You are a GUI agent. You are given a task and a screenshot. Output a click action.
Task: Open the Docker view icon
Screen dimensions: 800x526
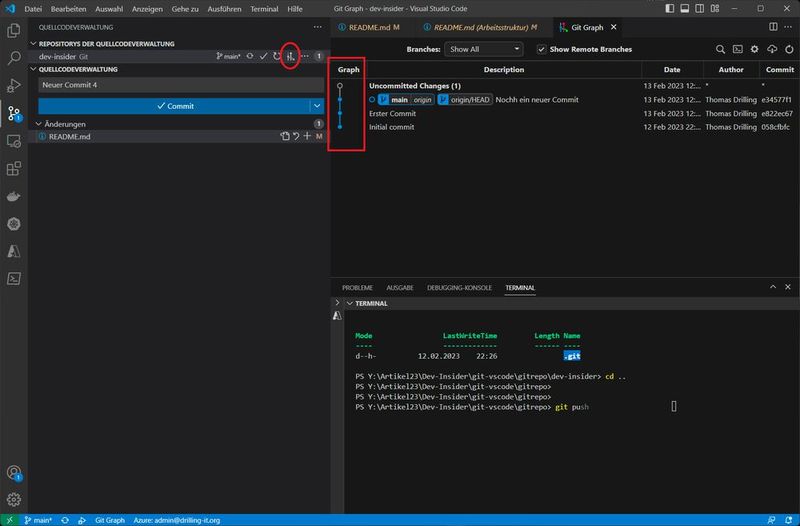coord(14,196)
